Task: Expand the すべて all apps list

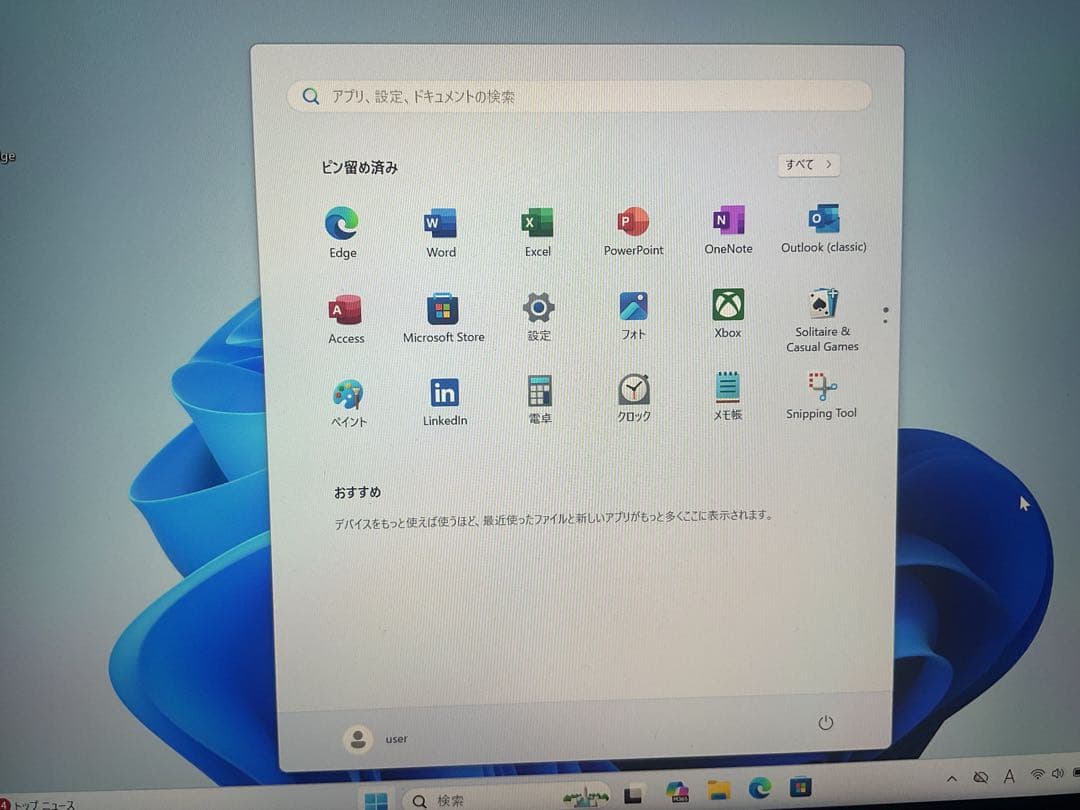Action: pyautogui.click(x=808, y=165)
